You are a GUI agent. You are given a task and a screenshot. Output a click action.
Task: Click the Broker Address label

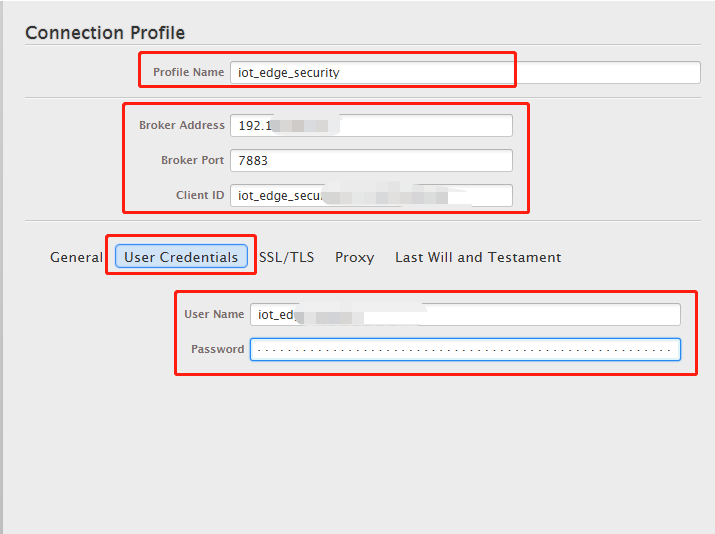[181, 125]
